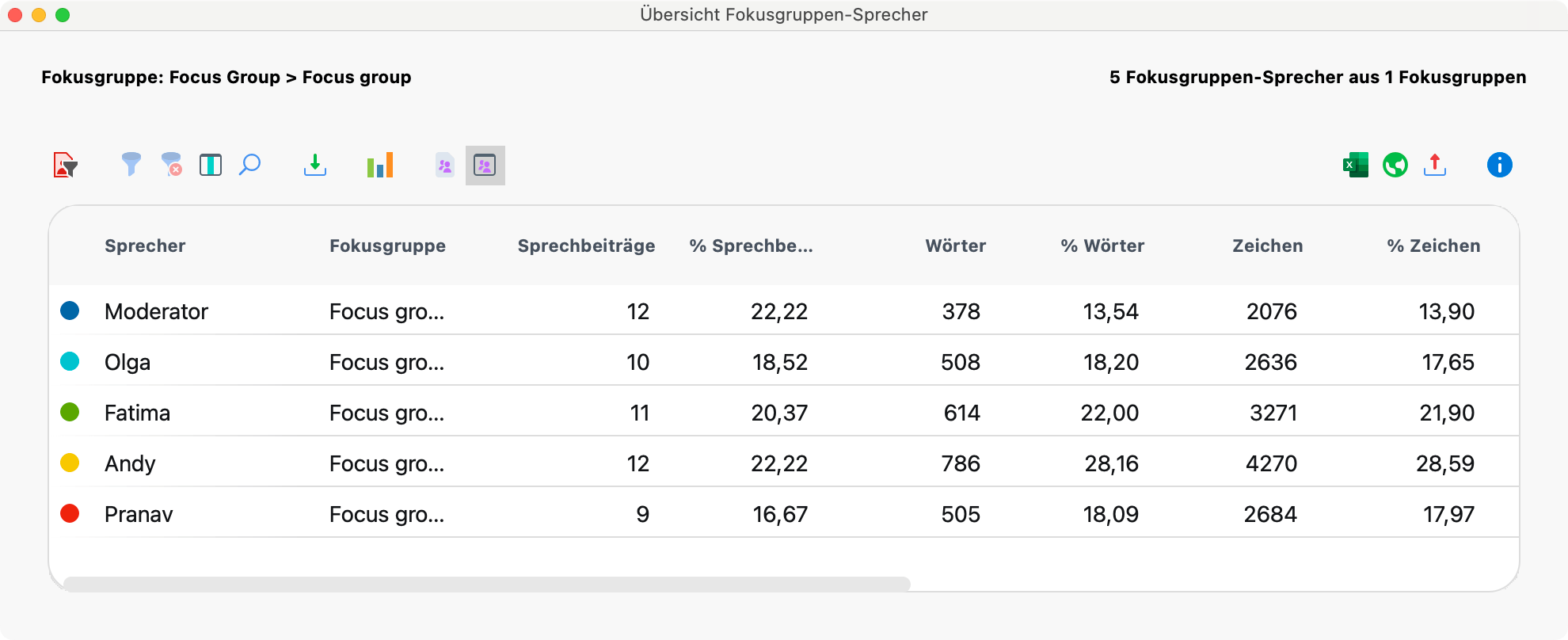Click Andy's Wörter value 786
Image resolution: width=1568 pixels, height=640 pixels.
[x=961, y=463]
